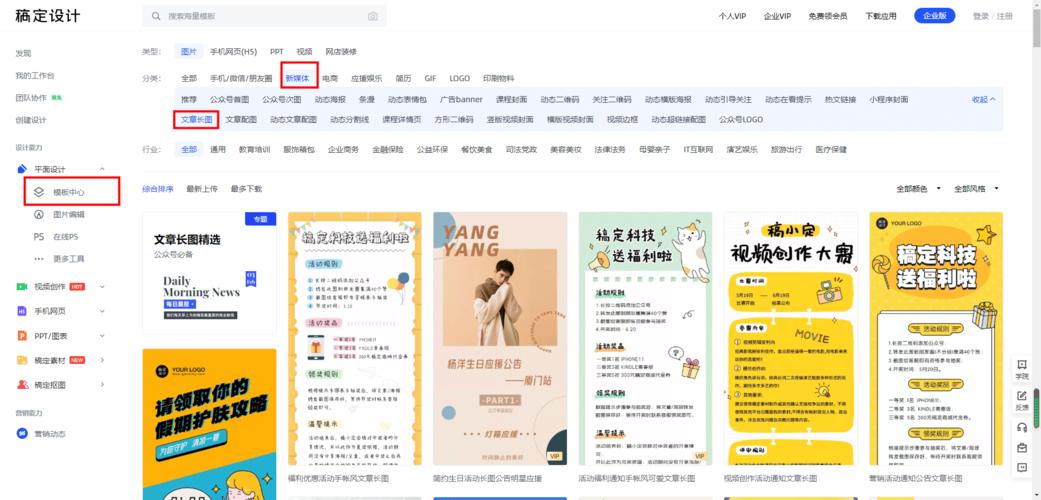Image resolution: width=1041 pixels, height=500 pixels.
Task: Switch to the 电商 category tab
Action: [x=330, y=78]
